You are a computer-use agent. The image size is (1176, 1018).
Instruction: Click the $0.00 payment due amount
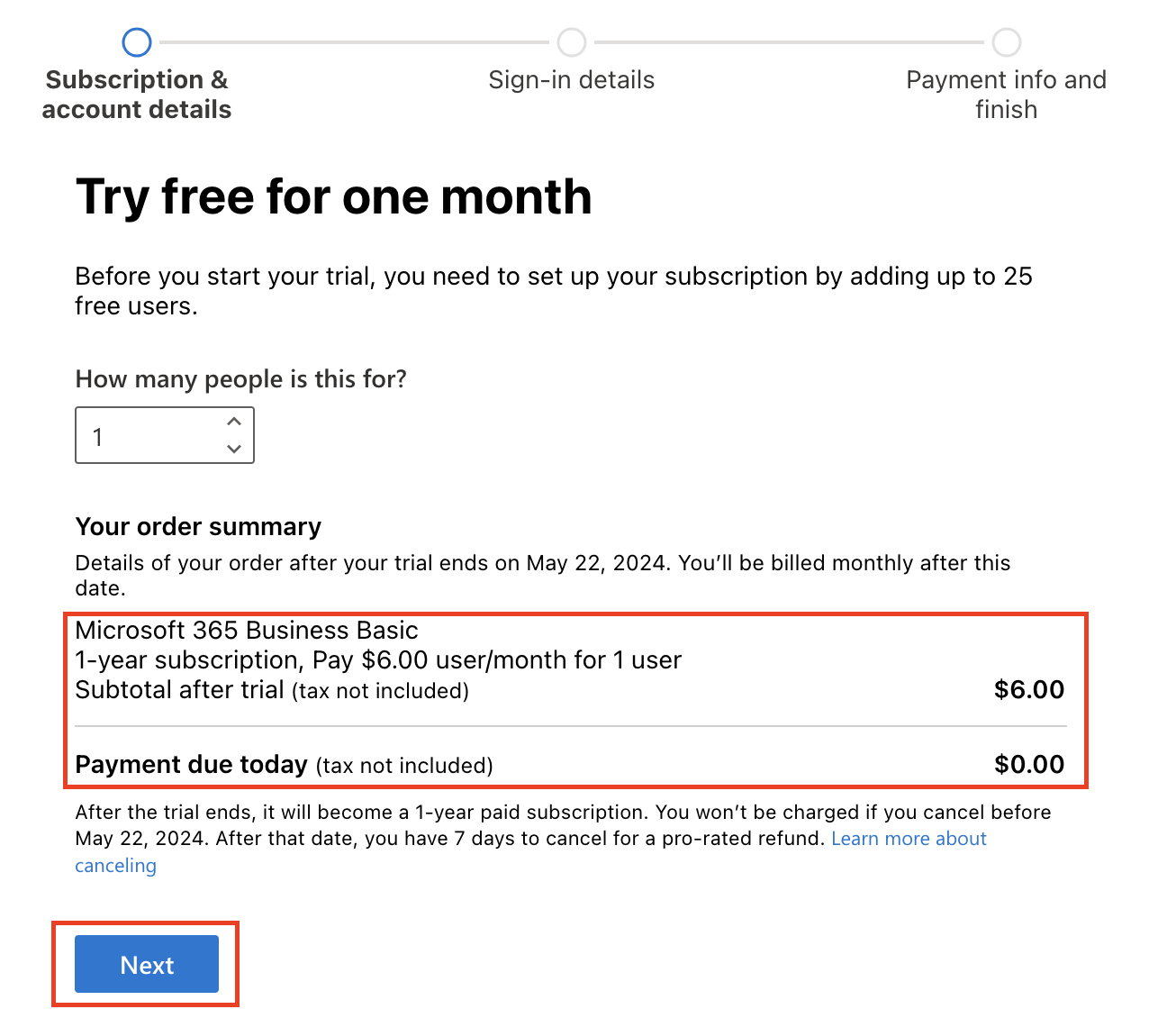click(x=1029, y=765)
